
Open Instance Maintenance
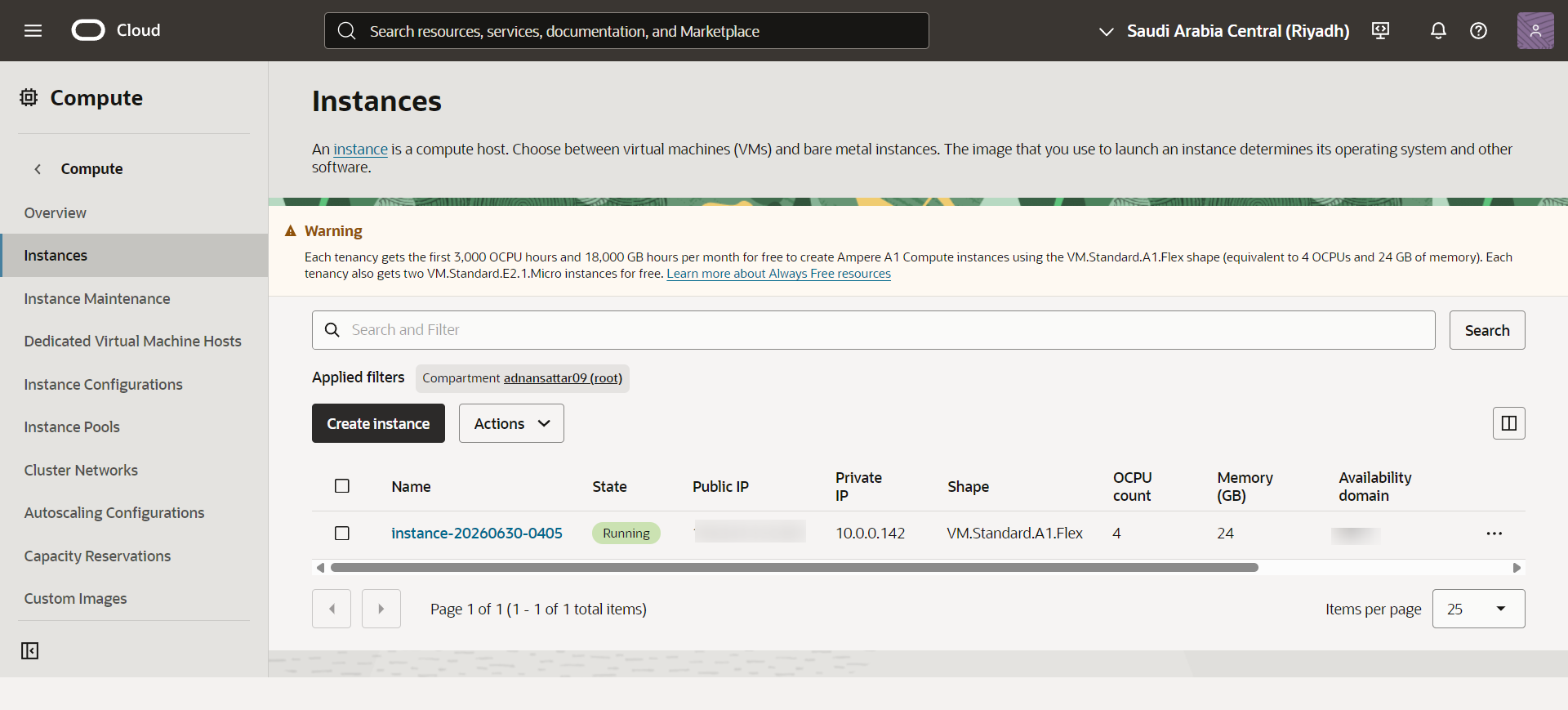tap(97, 298)
